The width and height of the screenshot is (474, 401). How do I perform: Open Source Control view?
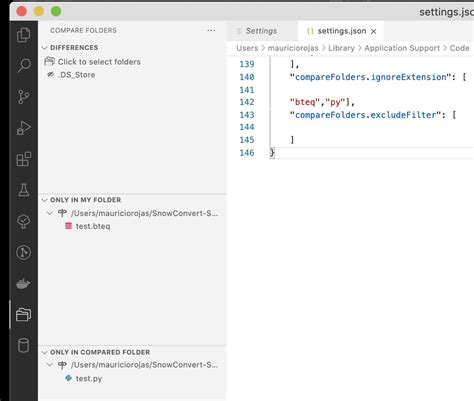click(23, 97)
